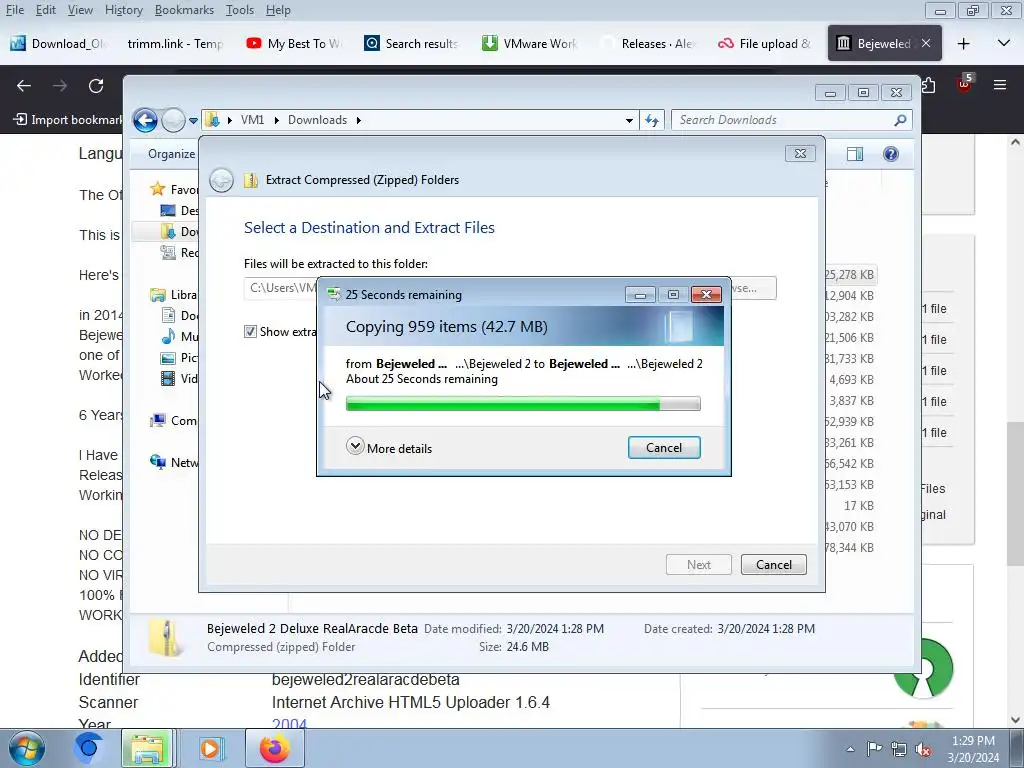
Task: Expand the breadcrumb arrow after VM1
Action: [276, 120]
